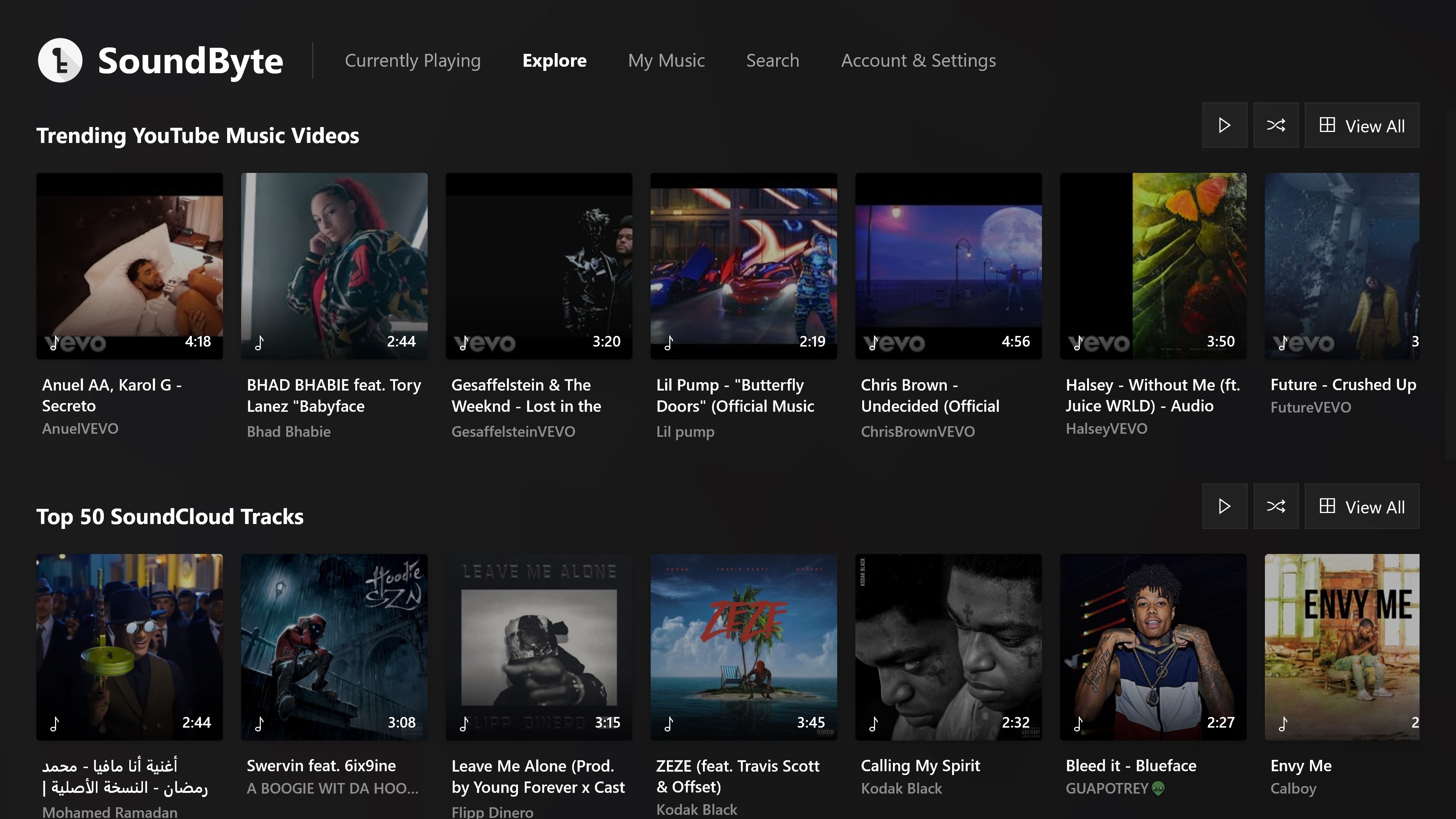
Task: View all Top 50 SoundCloud Tracks
Action: point(1362,507)
